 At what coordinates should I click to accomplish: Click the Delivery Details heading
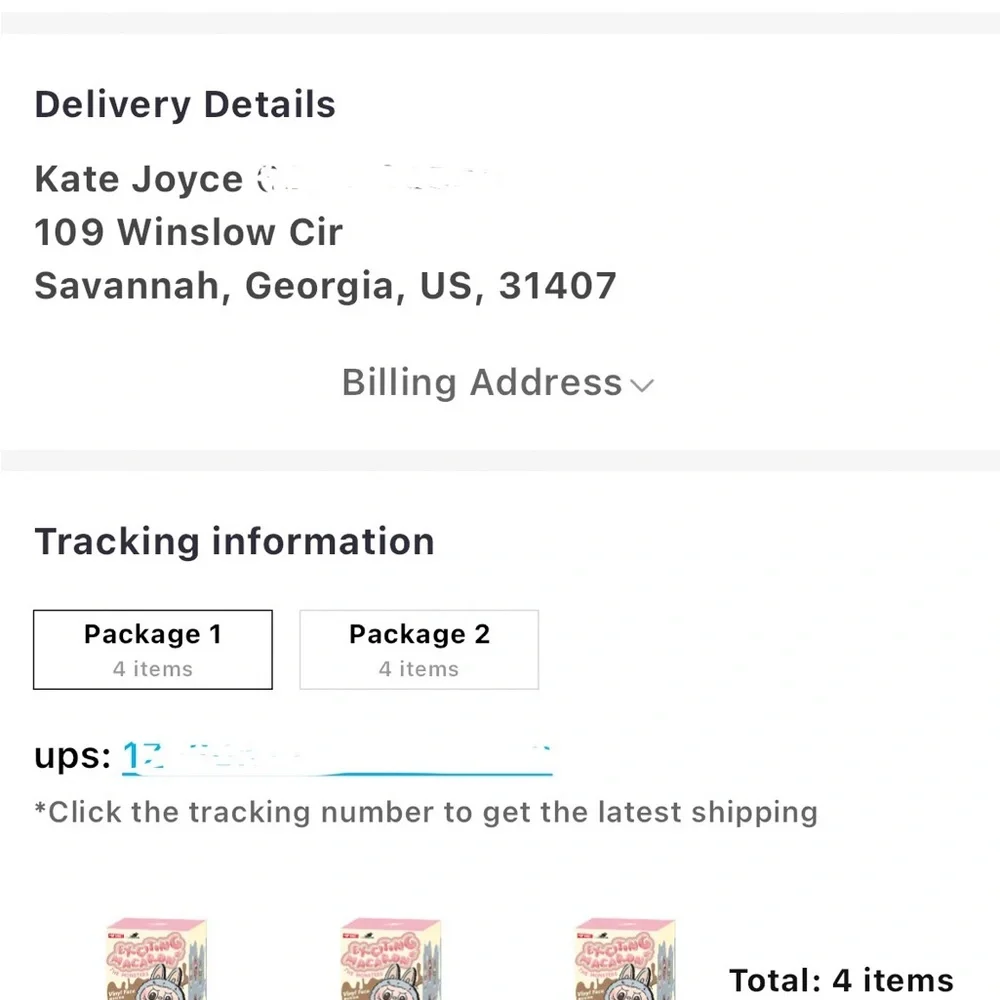(x=185, y=105)
